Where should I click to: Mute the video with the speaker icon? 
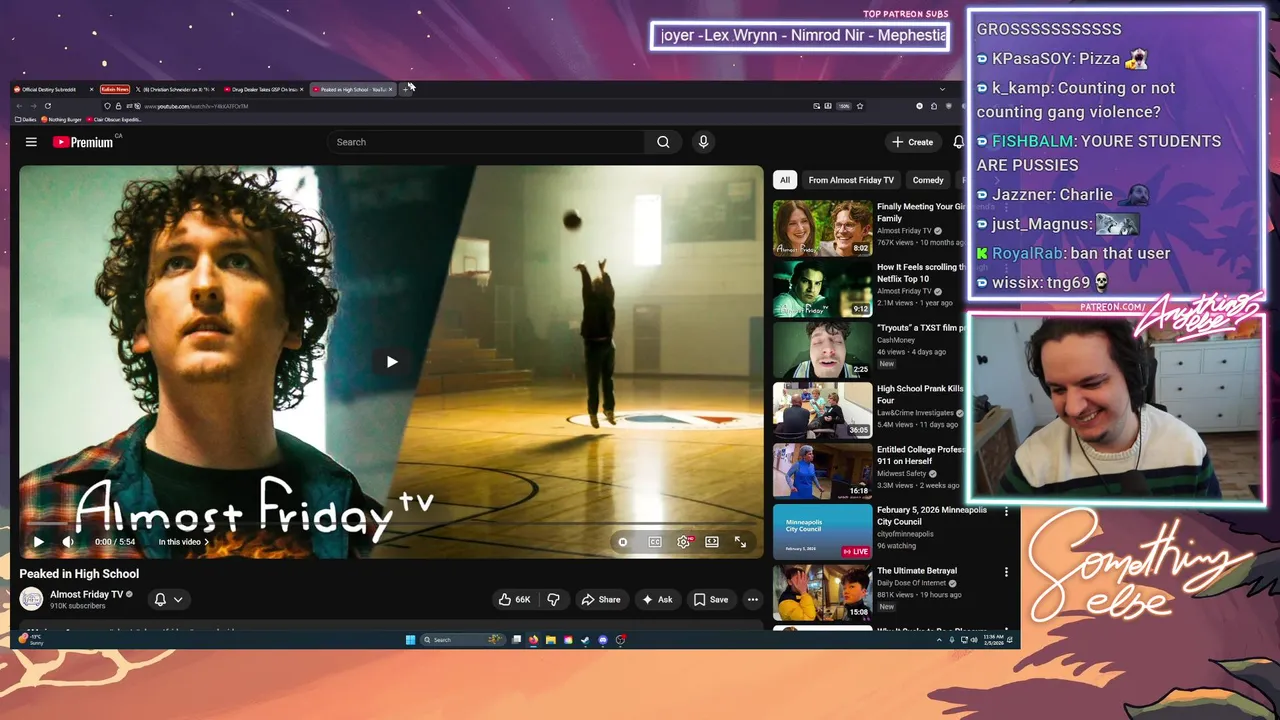click(68, 542)
